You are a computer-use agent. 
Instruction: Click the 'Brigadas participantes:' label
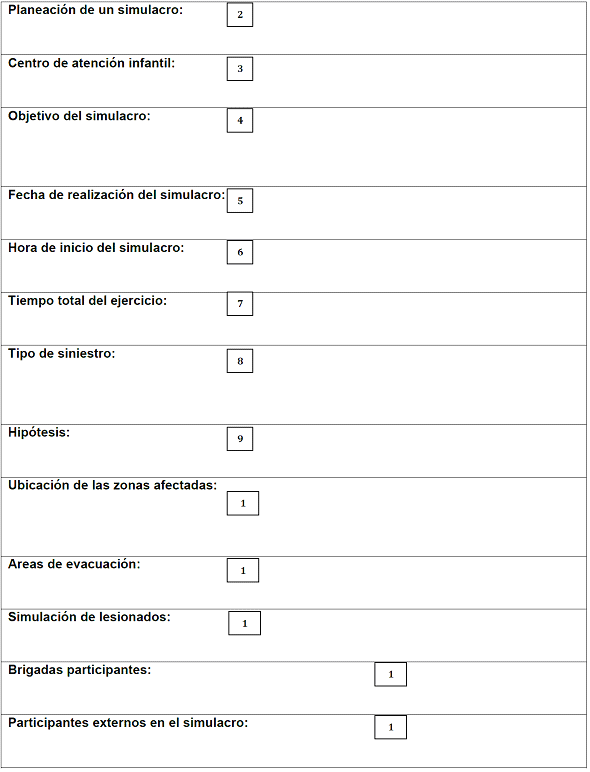[79, 670]
